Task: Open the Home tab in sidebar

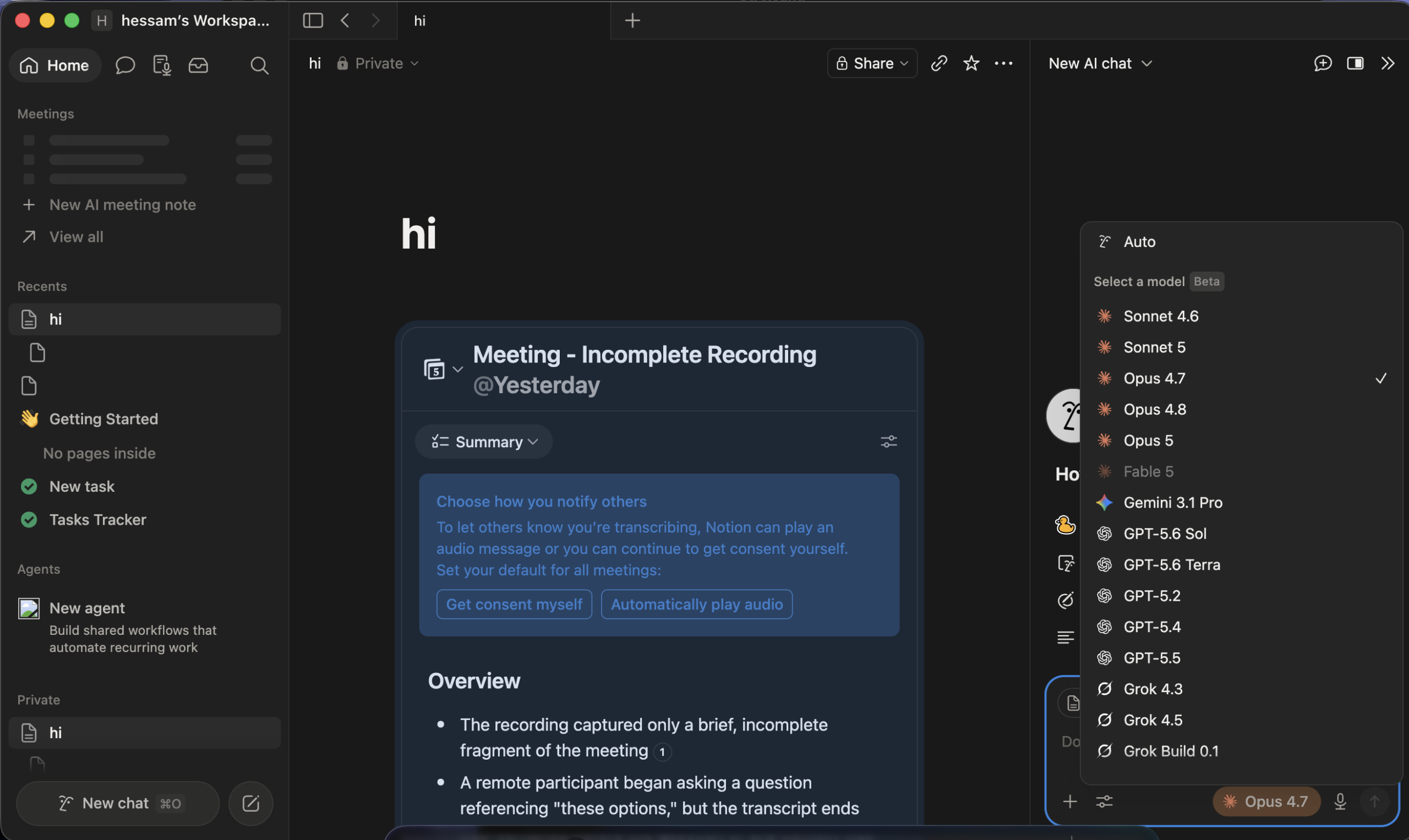Action: (x=55, y=65)
